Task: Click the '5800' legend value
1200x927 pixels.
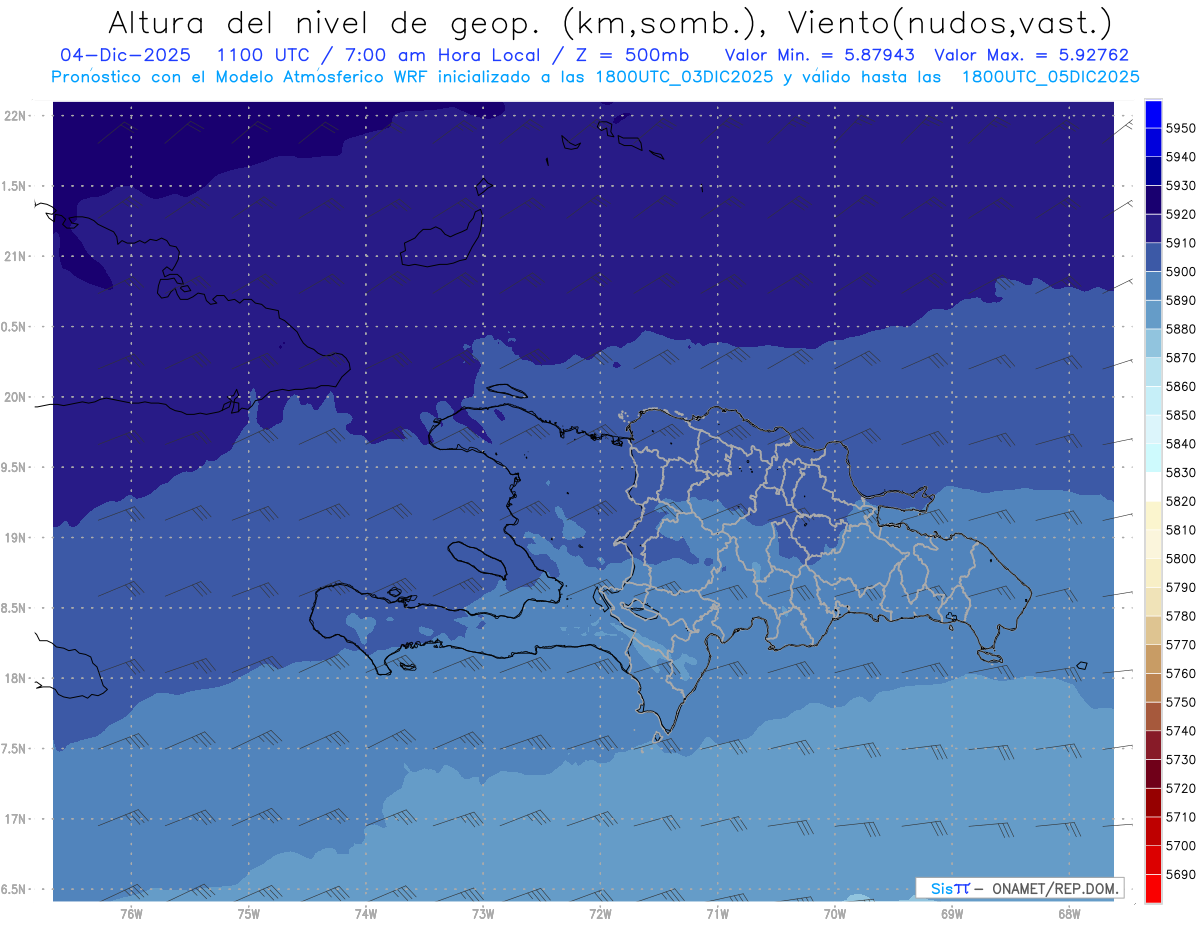Action: tap(1181, 559)
